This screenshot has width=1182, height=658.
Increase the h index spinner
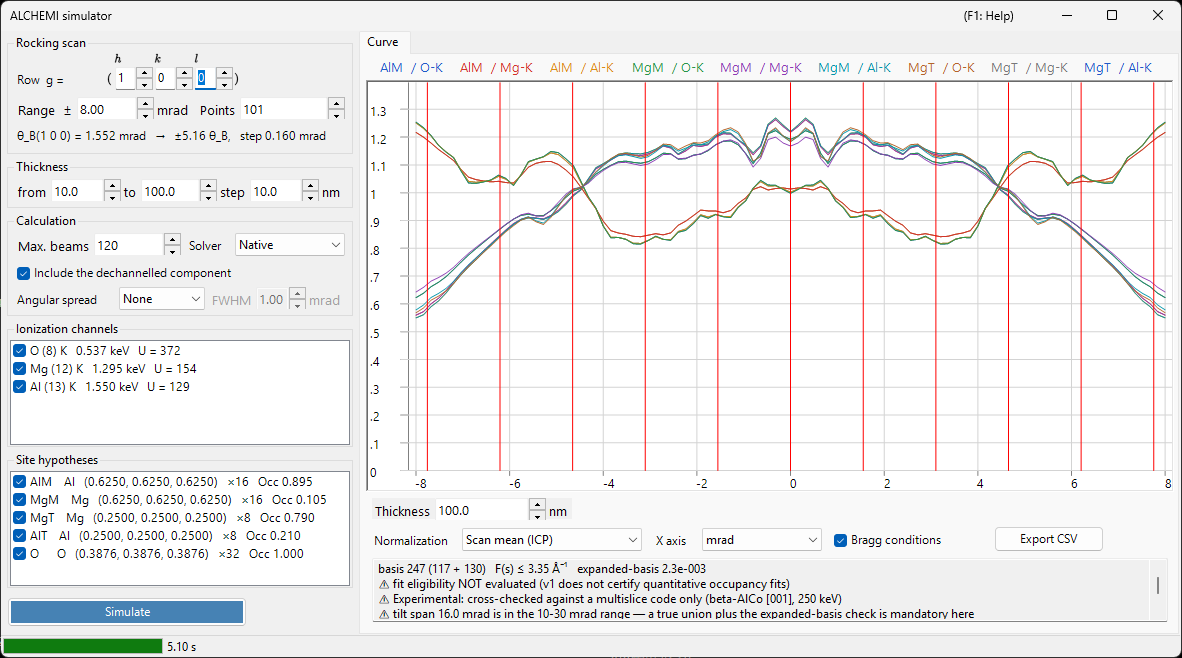click(x=144, y=73)
